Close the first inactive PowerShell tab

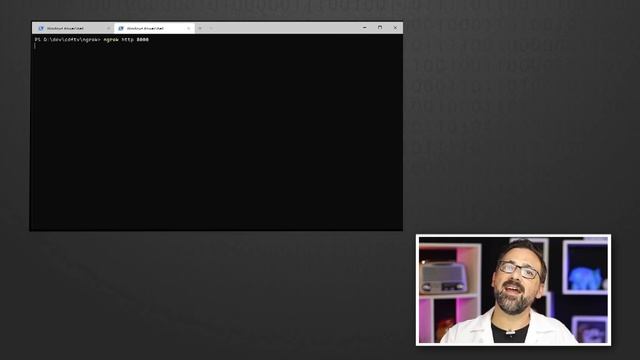[108, 28]
